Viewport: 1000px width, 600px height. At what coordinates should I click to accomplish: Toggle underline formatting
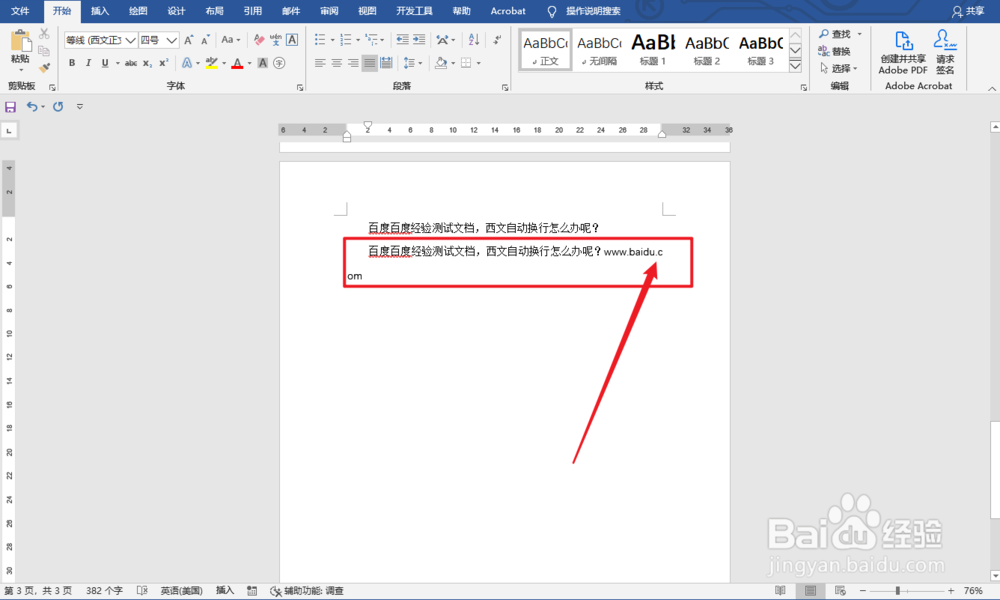click(x=105, y=63)
